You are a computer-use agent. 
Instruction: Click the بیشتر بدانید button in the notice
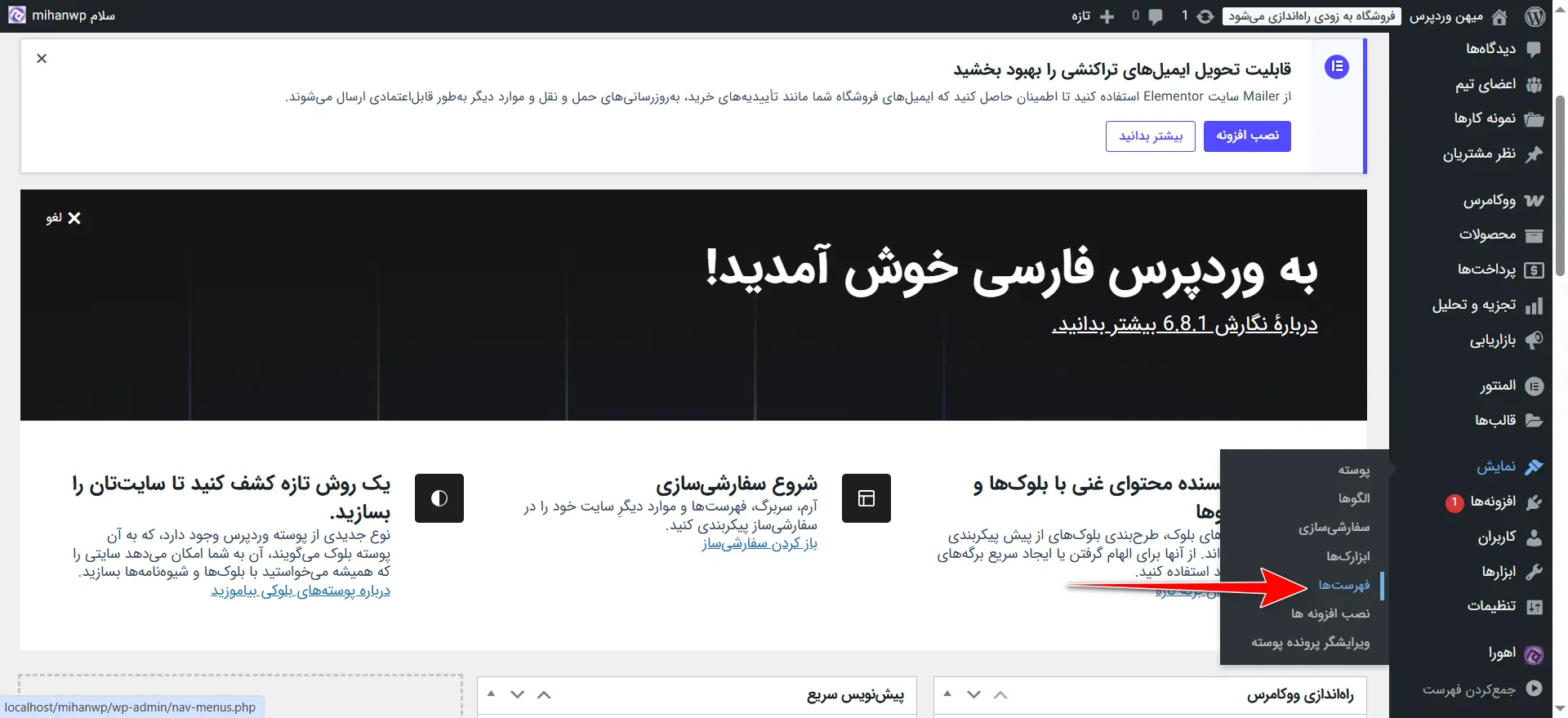coord(1151,136)
